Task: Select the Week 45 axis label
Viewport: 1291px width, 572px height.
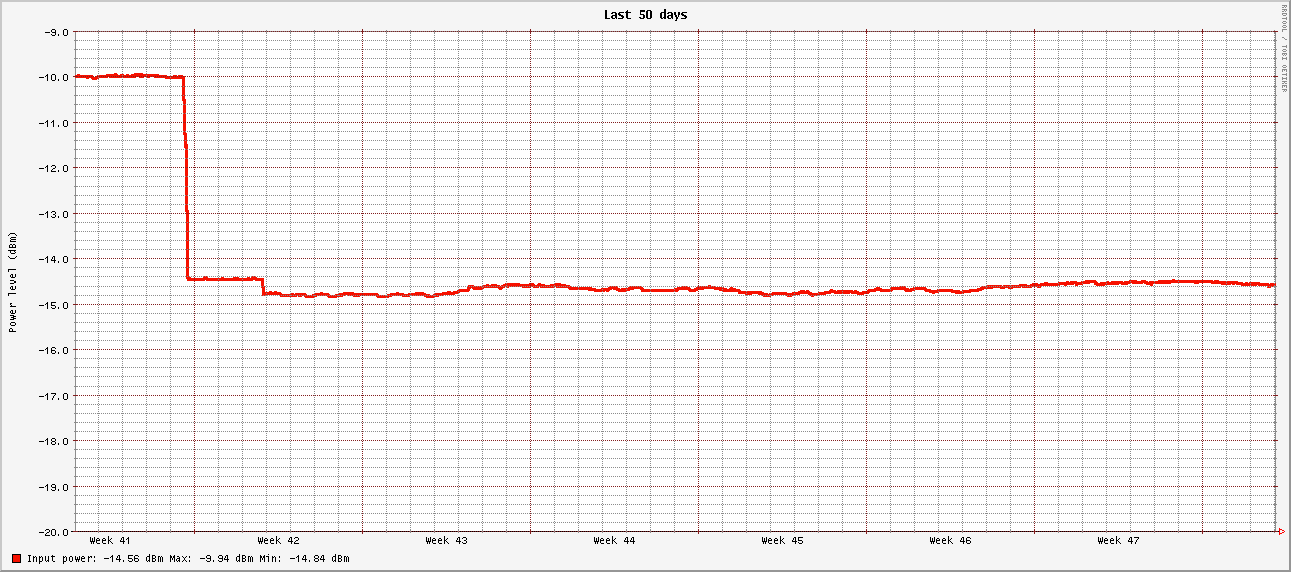Action: coord(781,541)
